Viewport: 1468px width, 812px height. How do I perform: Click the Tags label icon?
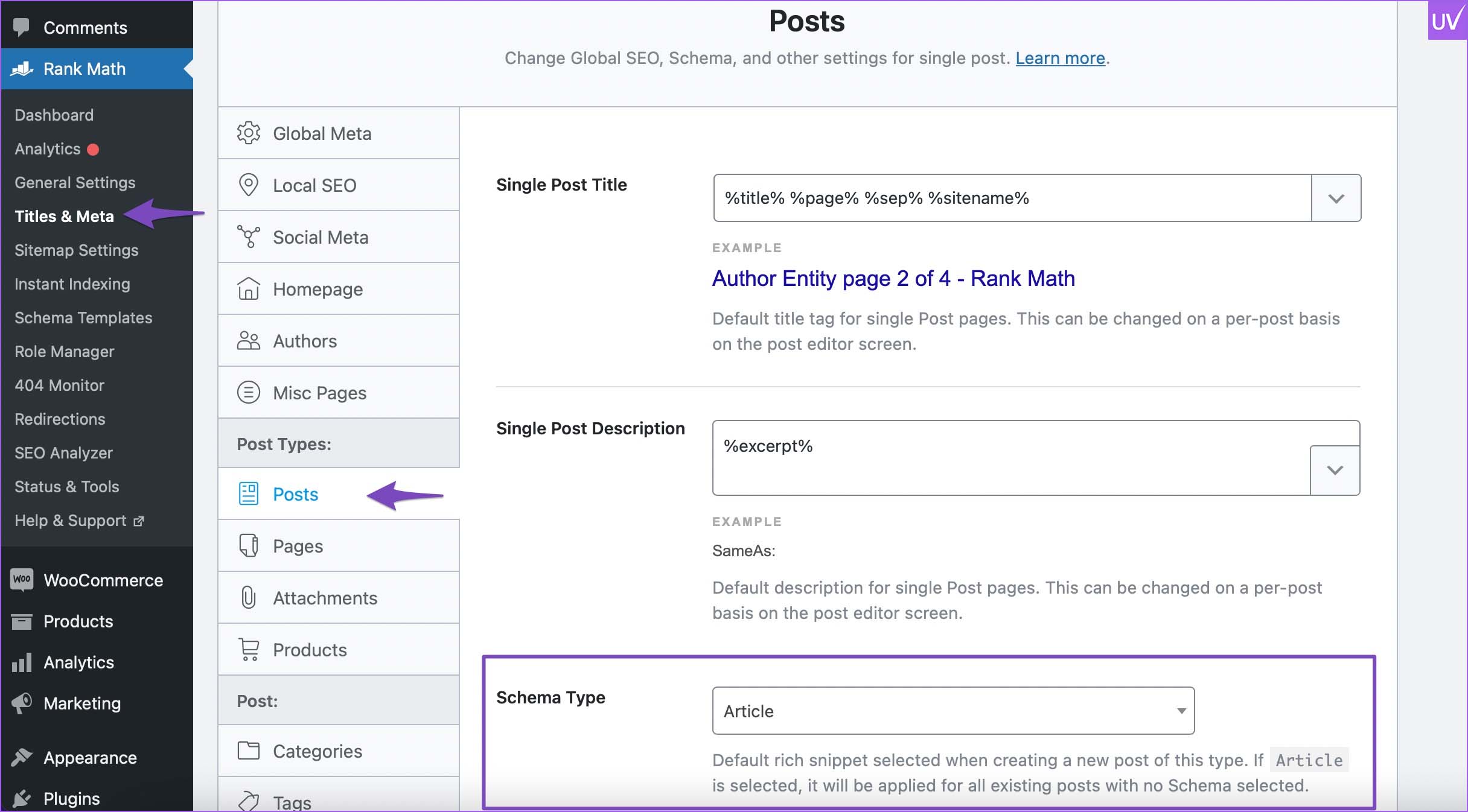[x=248, y=802]
